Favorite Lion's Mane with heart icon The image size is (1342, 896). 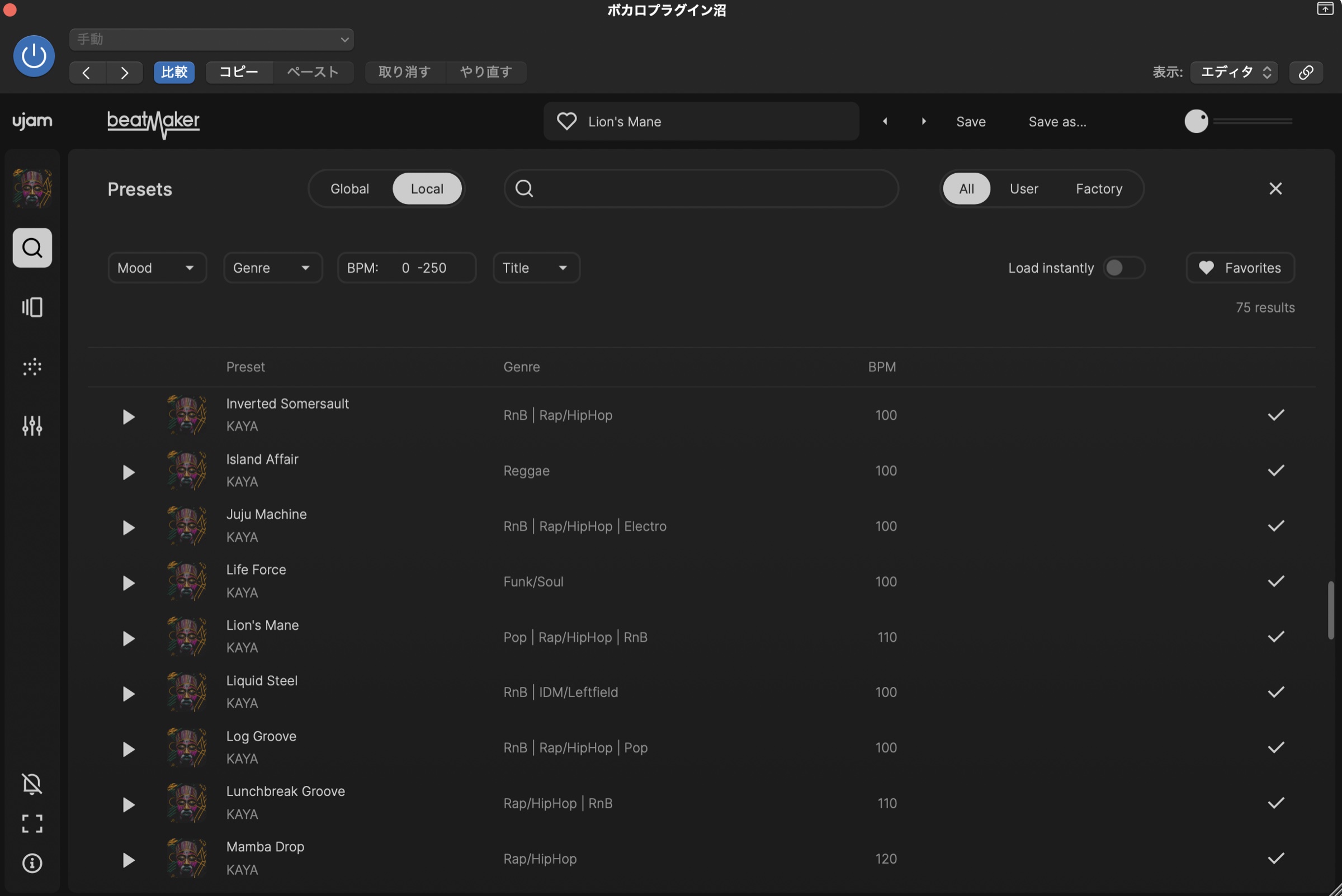click(x=566, y=121)
